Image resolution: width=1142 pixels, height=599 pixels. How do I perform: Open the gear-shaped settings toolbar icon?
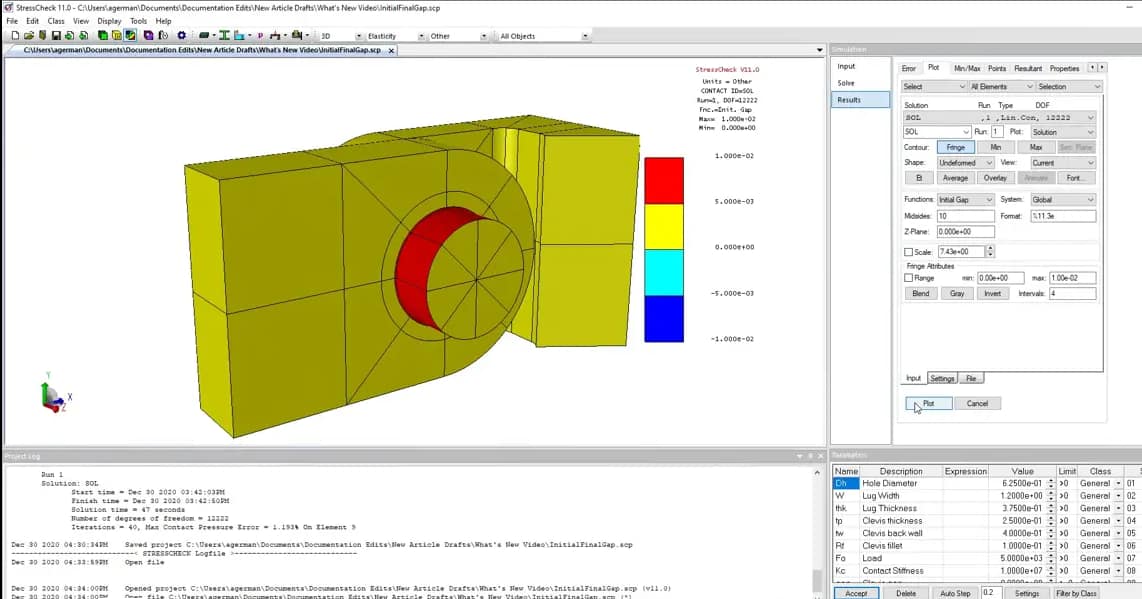click(180, 35)
